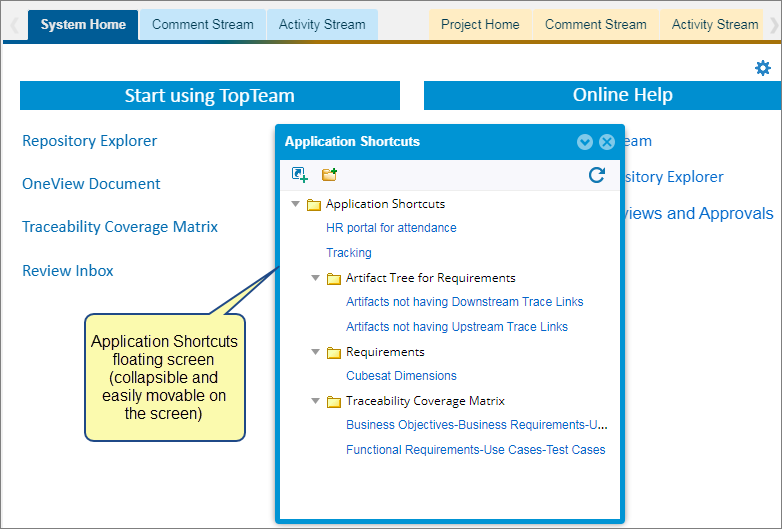Click the New Folder icon in Application Shortcuts
This screenshot has width=782, height=529.
coord(330,175)
